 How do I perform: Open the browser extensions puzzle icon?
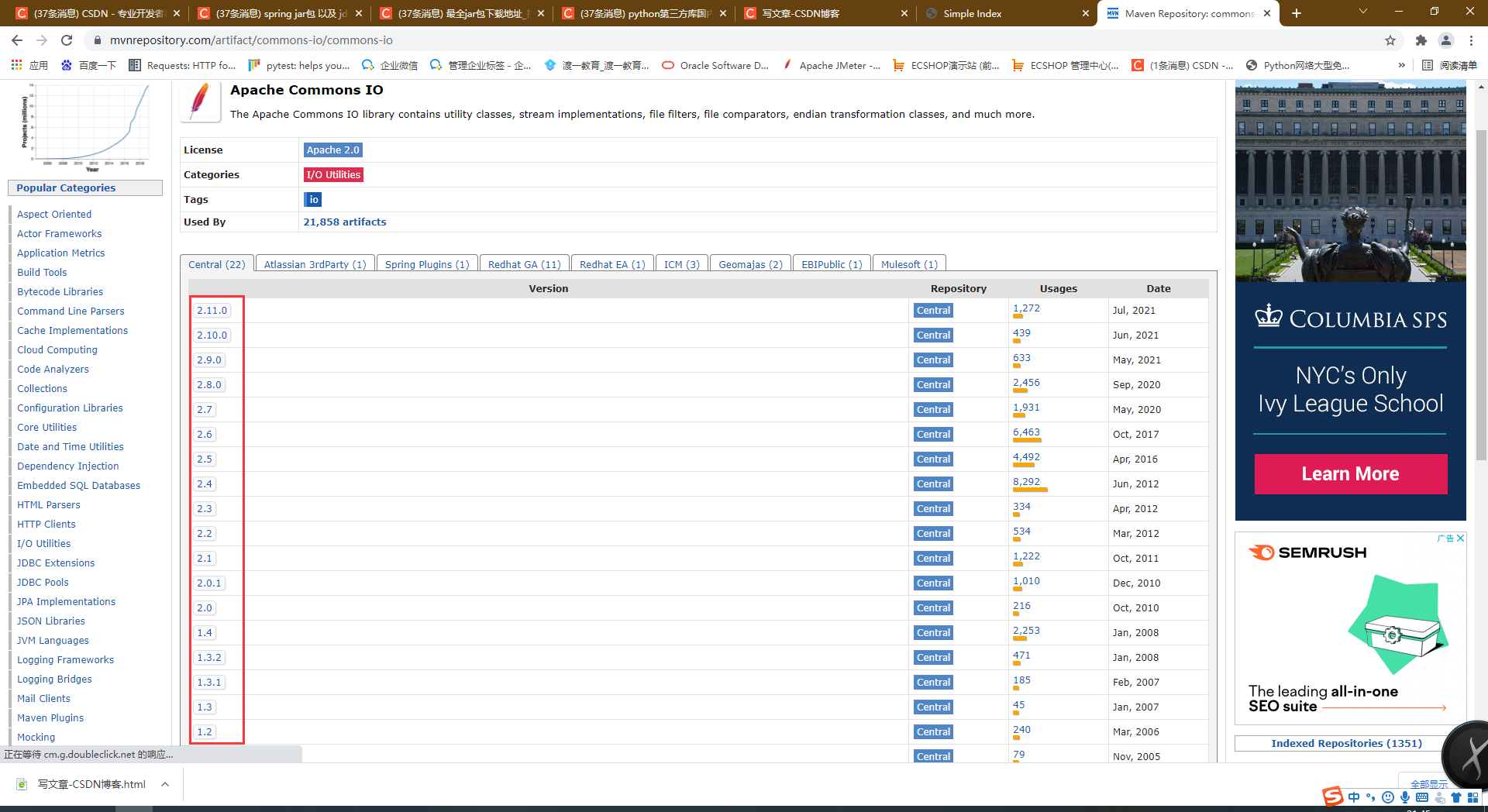(x=1421, y=40)
